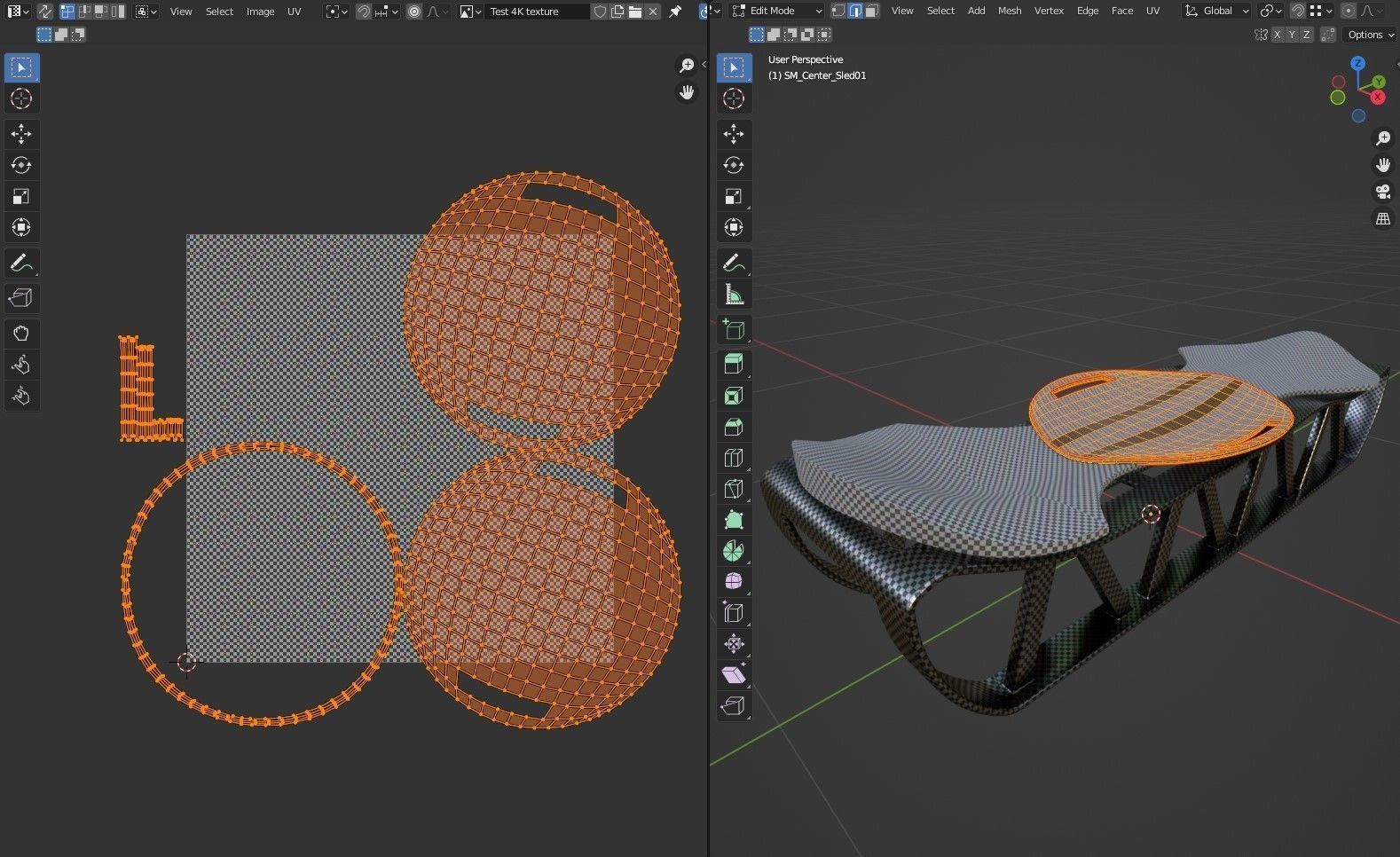Open the UV editor type dropdown
1400x857 pixels.
[18, 12]
